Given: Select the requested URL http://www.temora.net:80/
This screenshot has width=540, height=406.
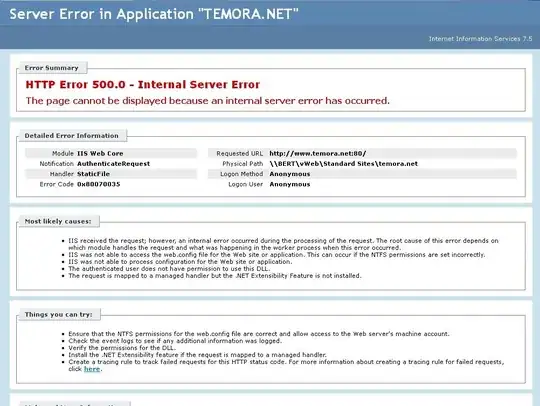Looking at the screenshot, I should [x=318, y=154].
